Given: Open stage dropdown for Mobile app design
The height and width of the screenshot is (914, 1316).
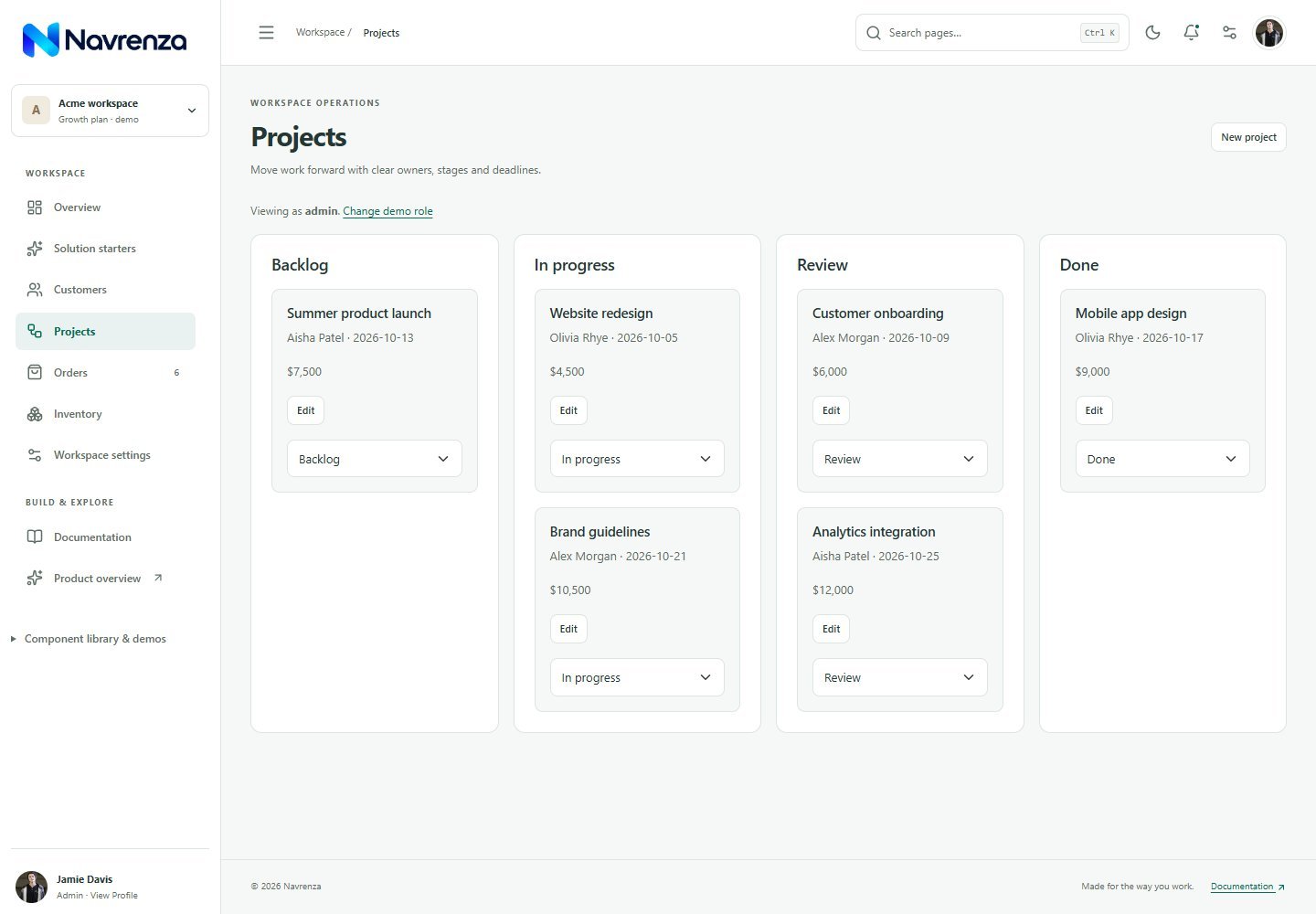Looking at the screenshot, I should click(1162, 459).
